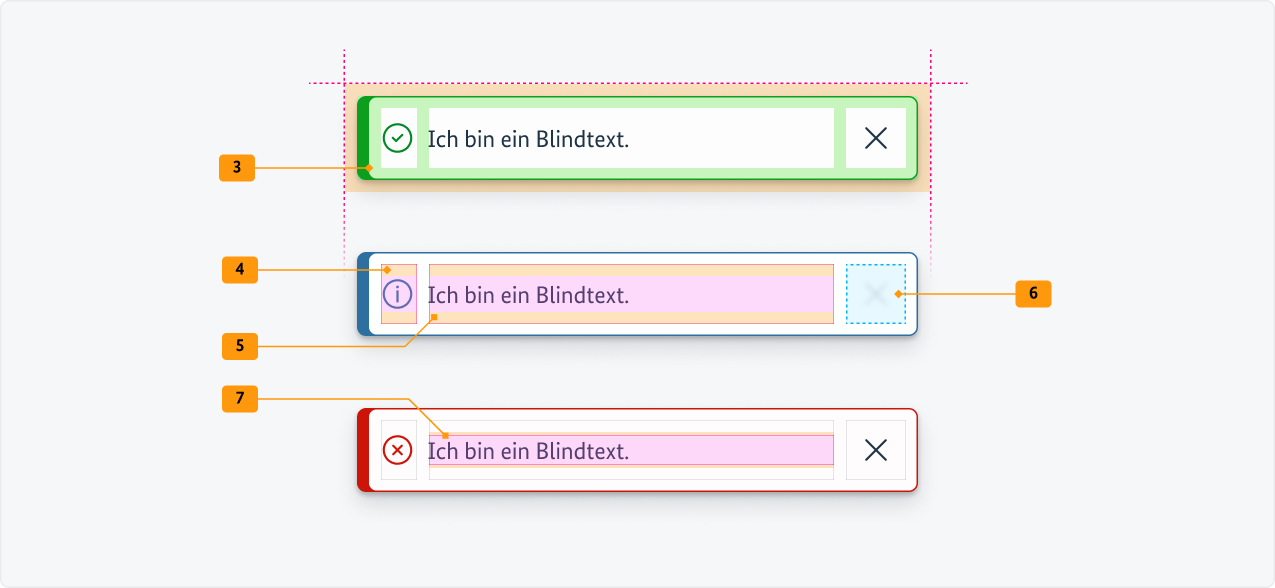
Task: Click the X icon inside the red alert
Action: 875,450
